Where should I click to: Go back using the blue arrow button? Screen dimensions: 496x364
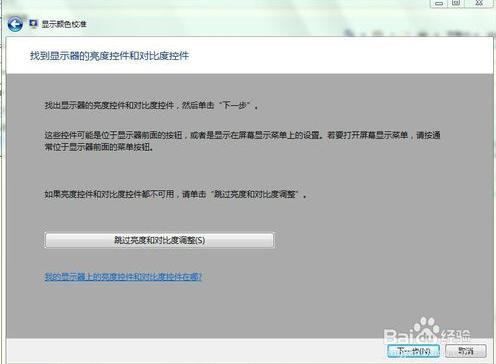tap(15, 24)
